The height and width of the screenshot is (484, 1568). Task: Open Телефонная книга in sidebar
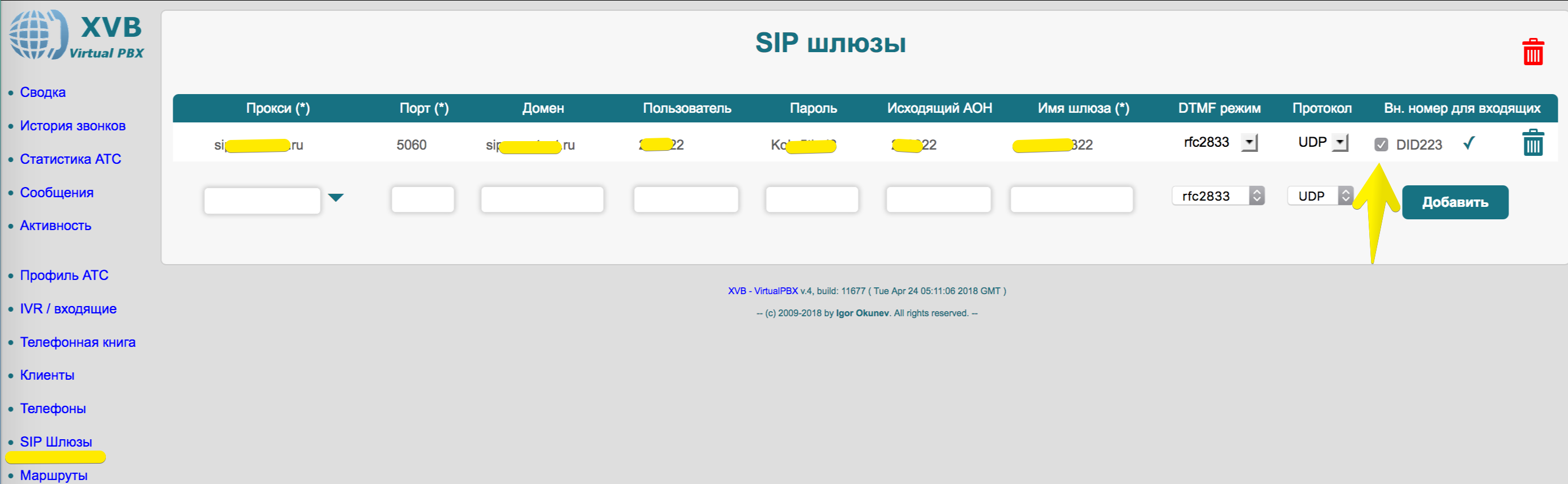coord(78,342)
